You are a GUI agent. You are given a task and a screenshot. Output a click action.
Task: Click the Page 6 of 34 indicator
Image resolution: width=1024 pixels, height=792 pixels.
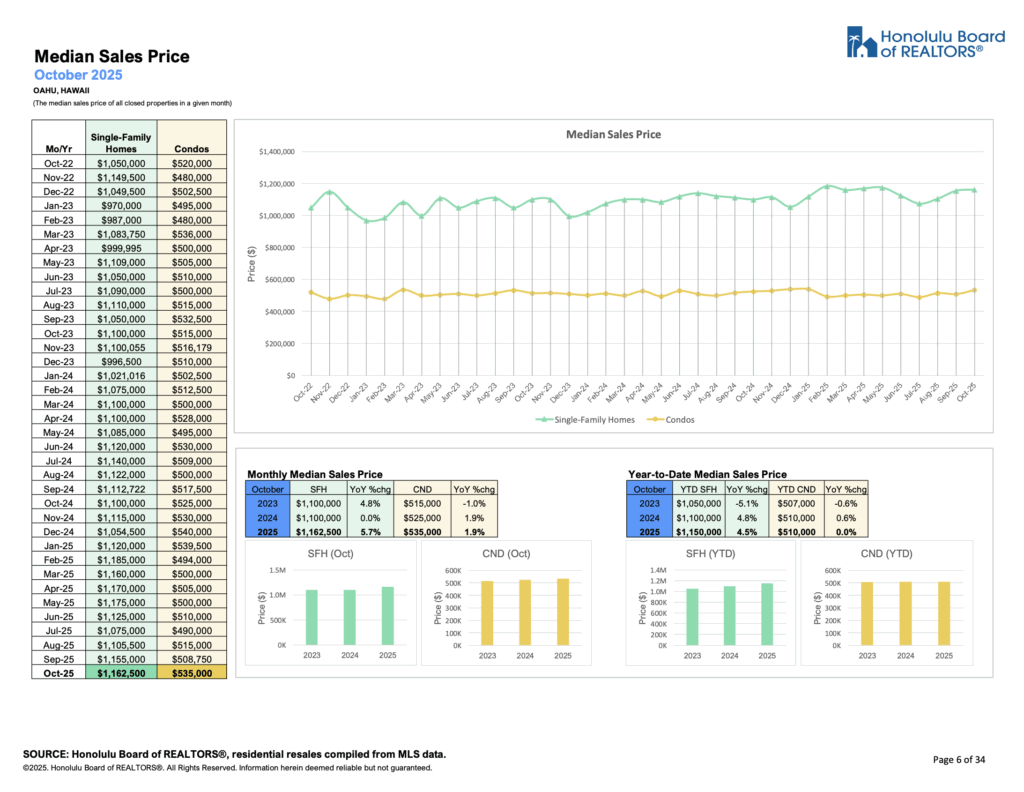[959, 760]
